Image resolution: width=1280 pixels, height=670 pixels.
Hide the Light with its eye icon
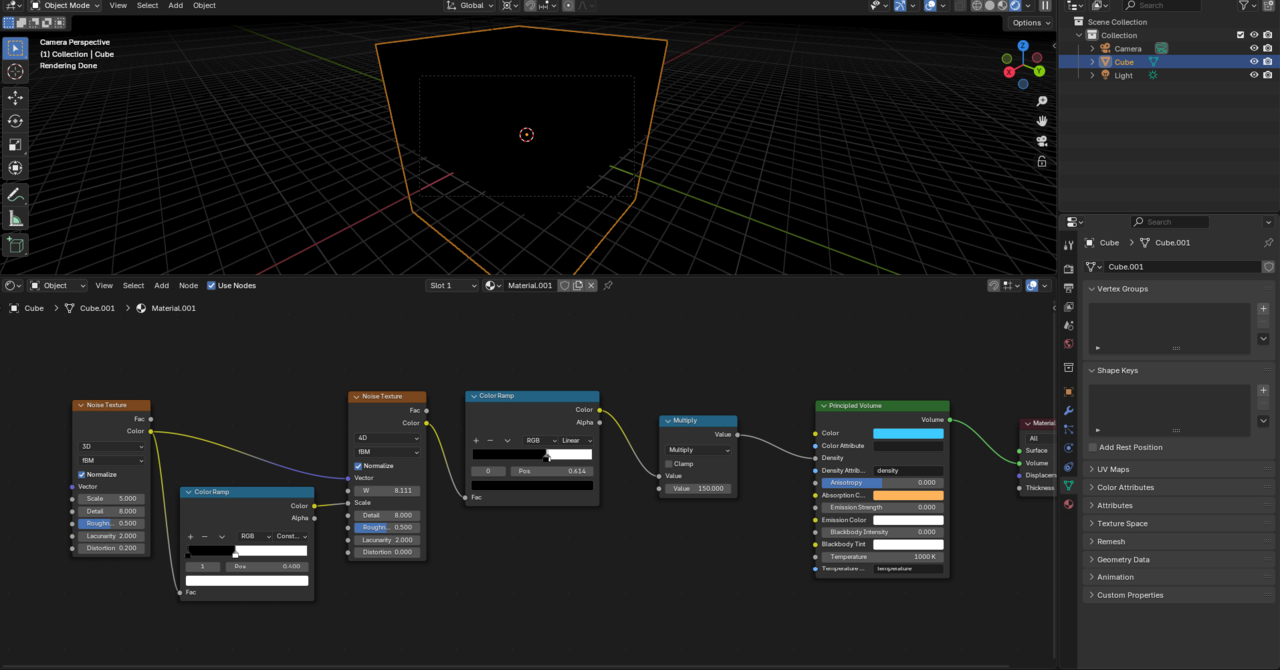click(1253, 75)
